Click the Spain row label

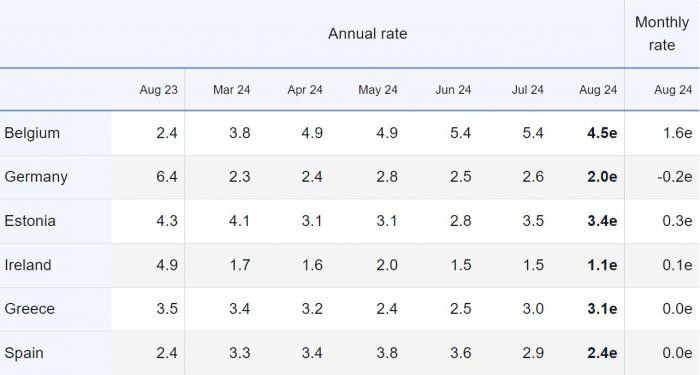[24, 353]
